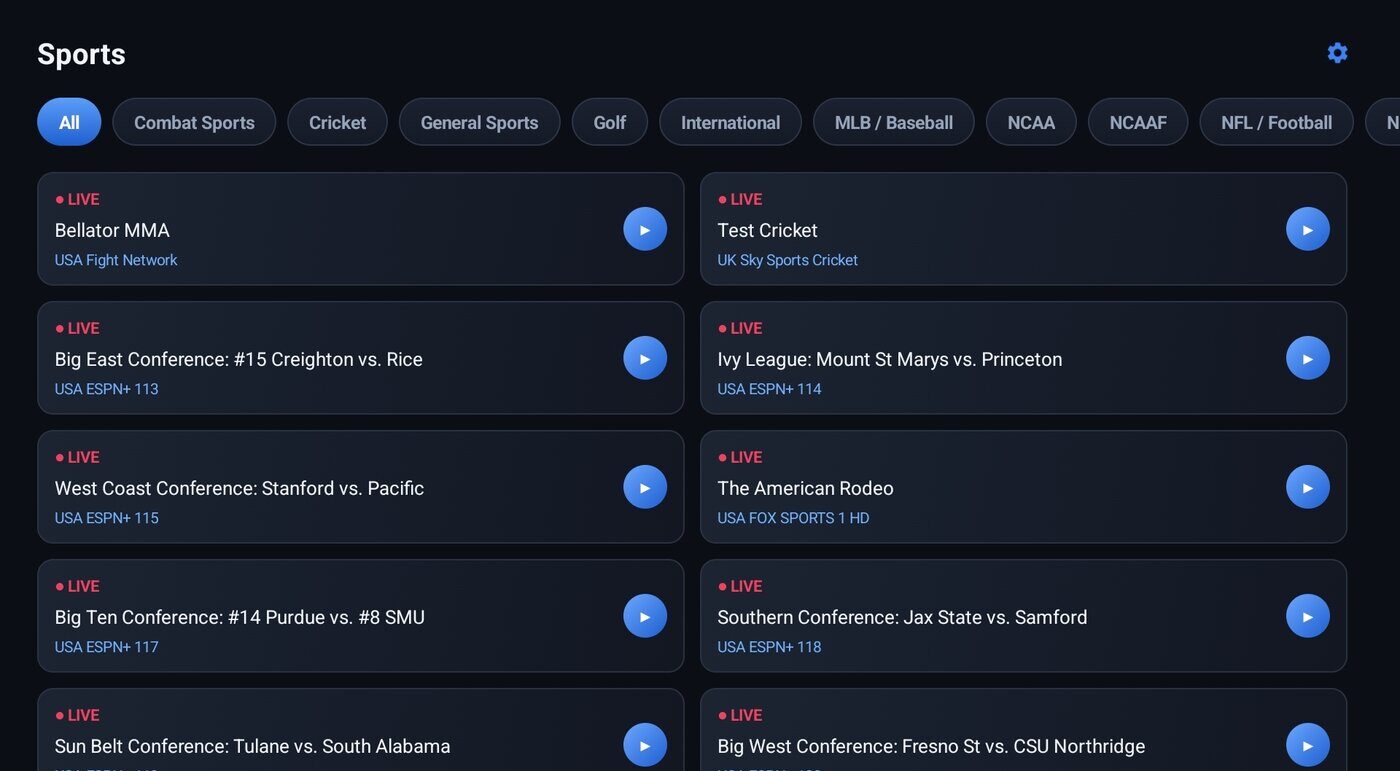Filter by Combat Sports
The width and height of the screenshot is (1400, 771).
tap(194, 122)
